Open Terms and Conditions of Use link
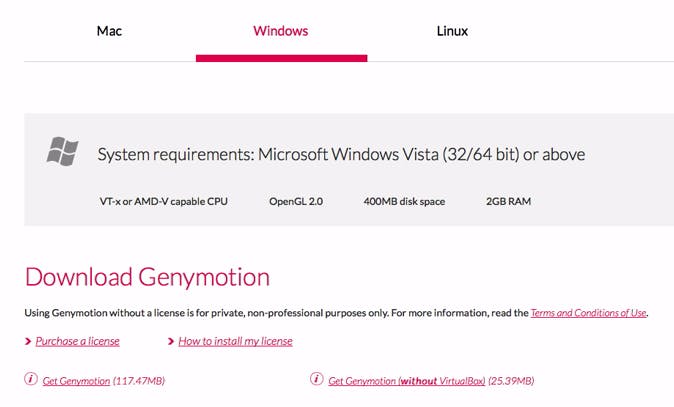 [589, 313]
